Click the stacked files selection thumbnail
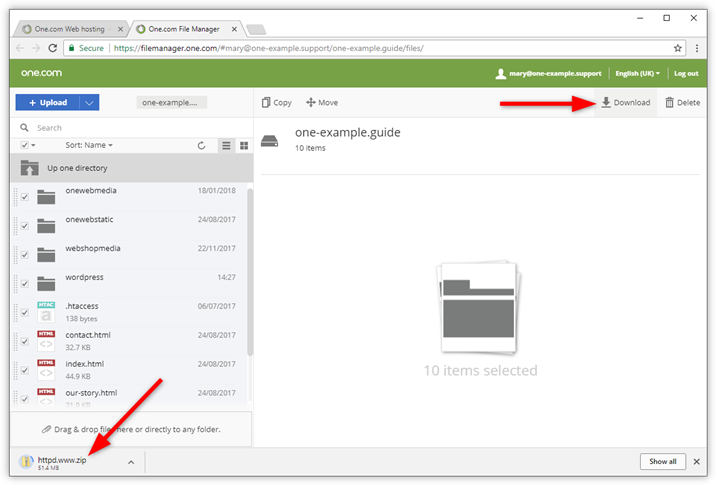716x485 pixels. click(478, 308)
